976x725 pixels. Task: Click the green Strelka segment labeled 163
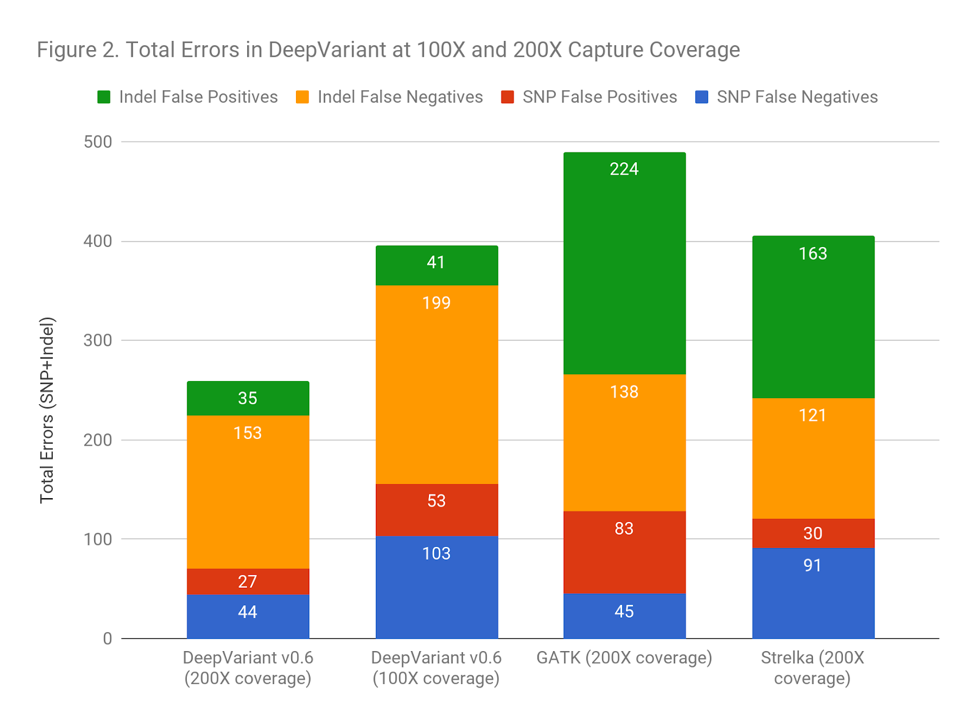tap(813, 317)
